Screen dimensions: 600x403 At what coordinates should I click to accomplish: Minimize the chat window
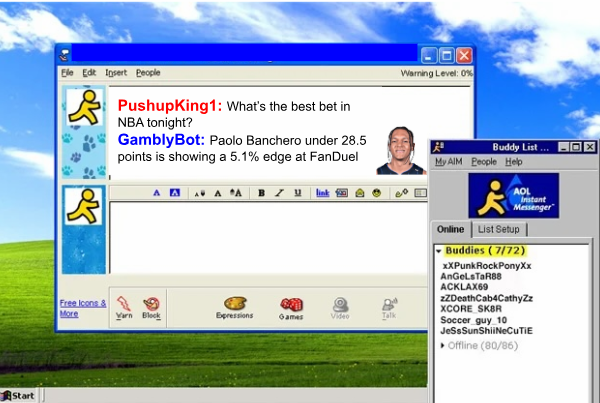pyautogui.click(x=429, y=56)
